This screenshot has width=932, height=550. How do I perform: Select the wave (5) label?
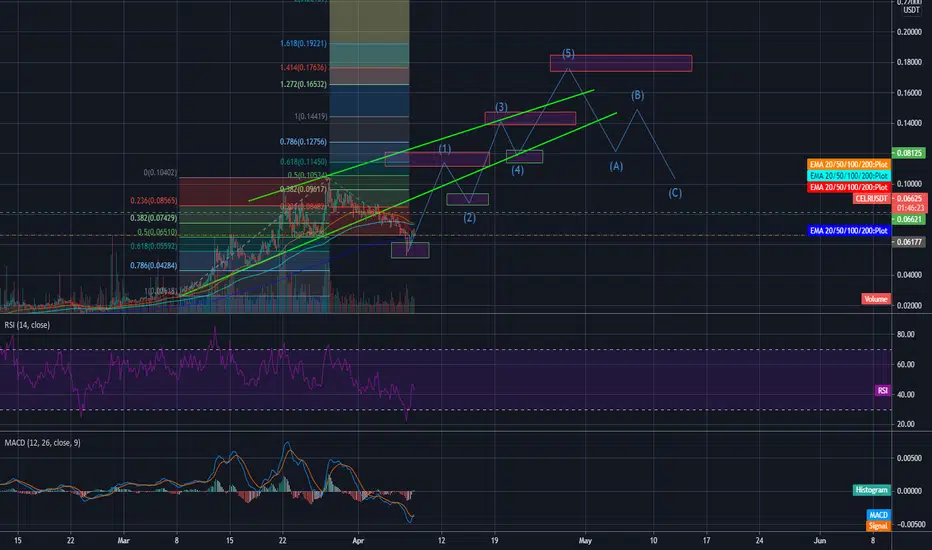point(568,54)
